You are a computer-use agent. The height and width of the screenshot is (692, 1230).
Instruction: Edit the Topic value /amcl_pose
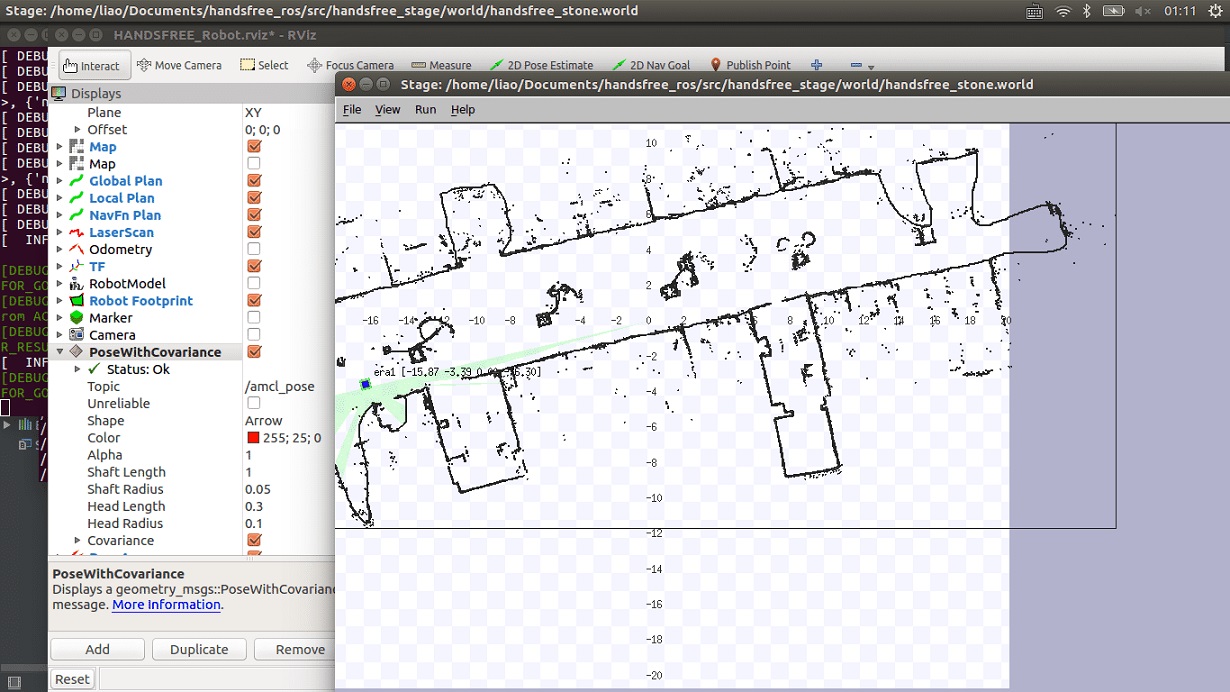click(280, 386)
